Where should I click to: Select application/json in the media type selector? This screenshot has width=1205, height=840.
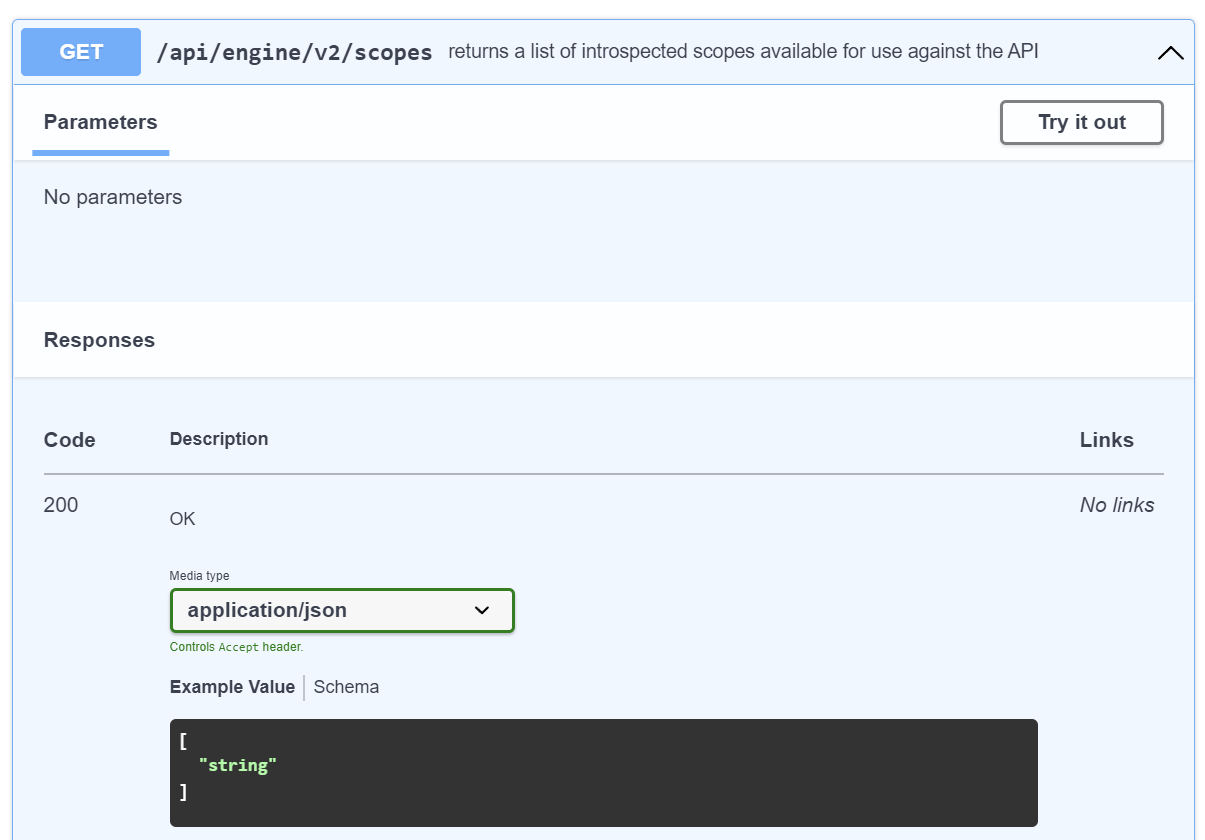[342, 610]
